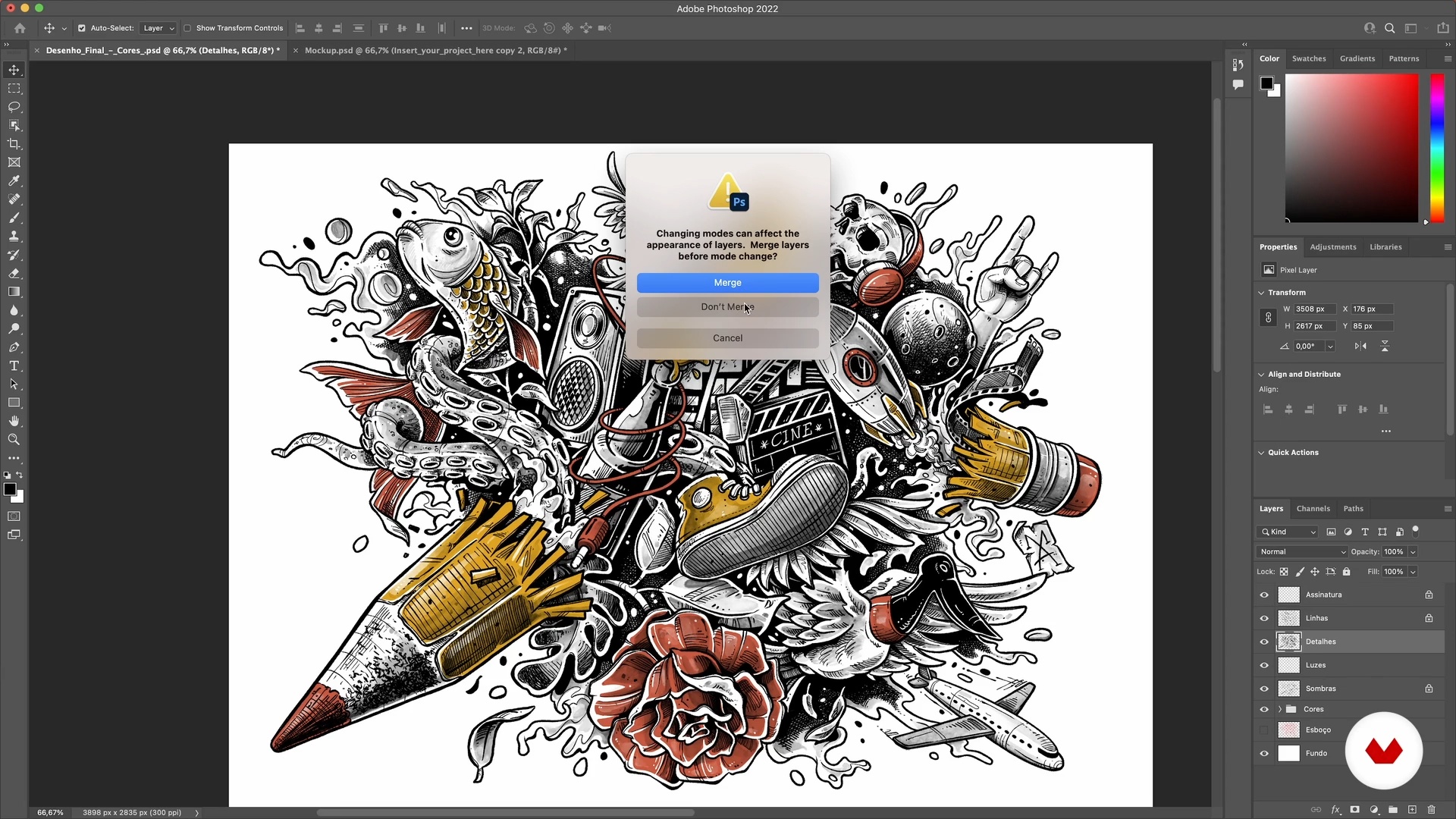Viewport: 1456px width, 819px height.
Task: Open more align options ellipsis
Action: (1385, 431)
